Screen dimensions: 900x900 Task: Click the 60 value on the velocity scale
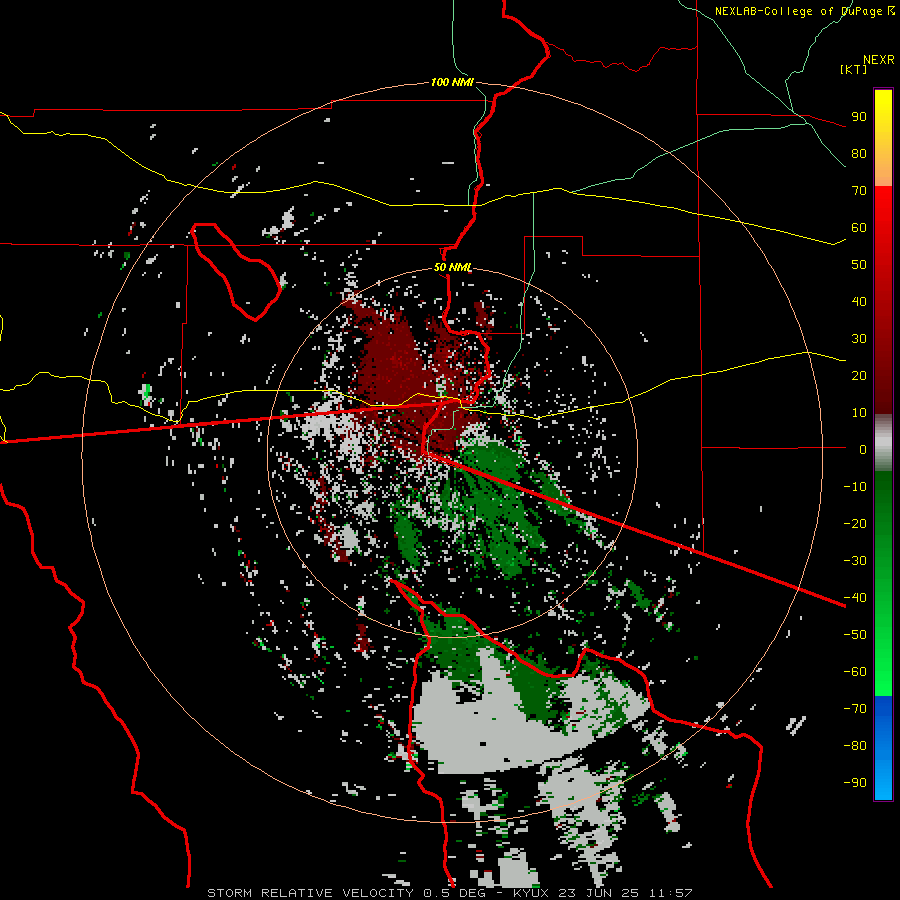pos(859,227)
